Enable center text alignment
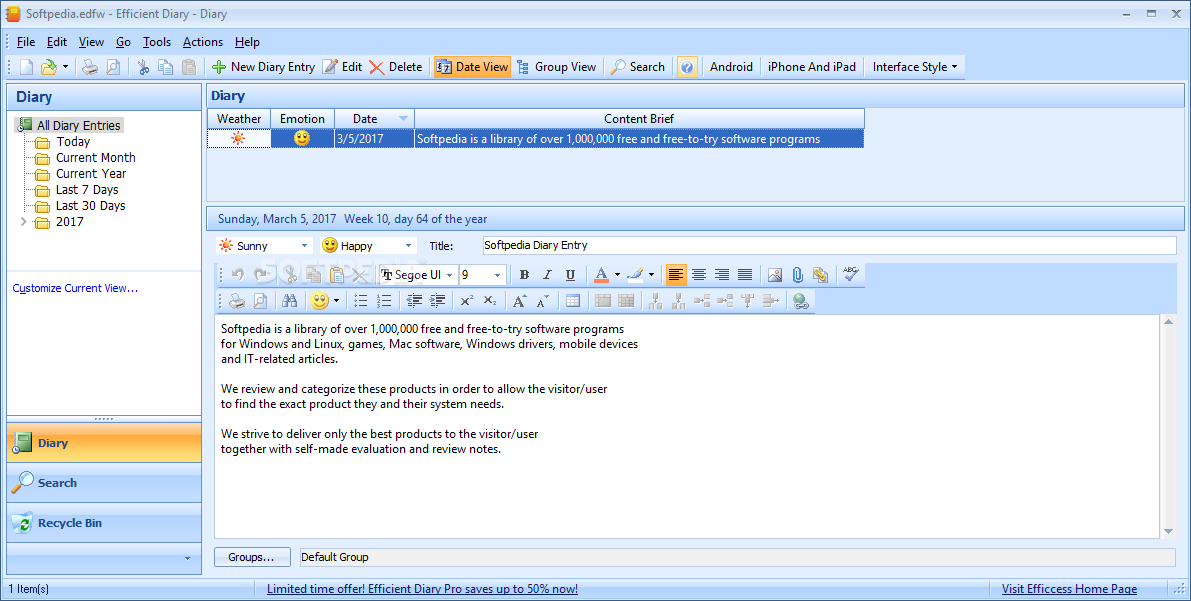The image size is (1191, 601). tap(699, 275)
